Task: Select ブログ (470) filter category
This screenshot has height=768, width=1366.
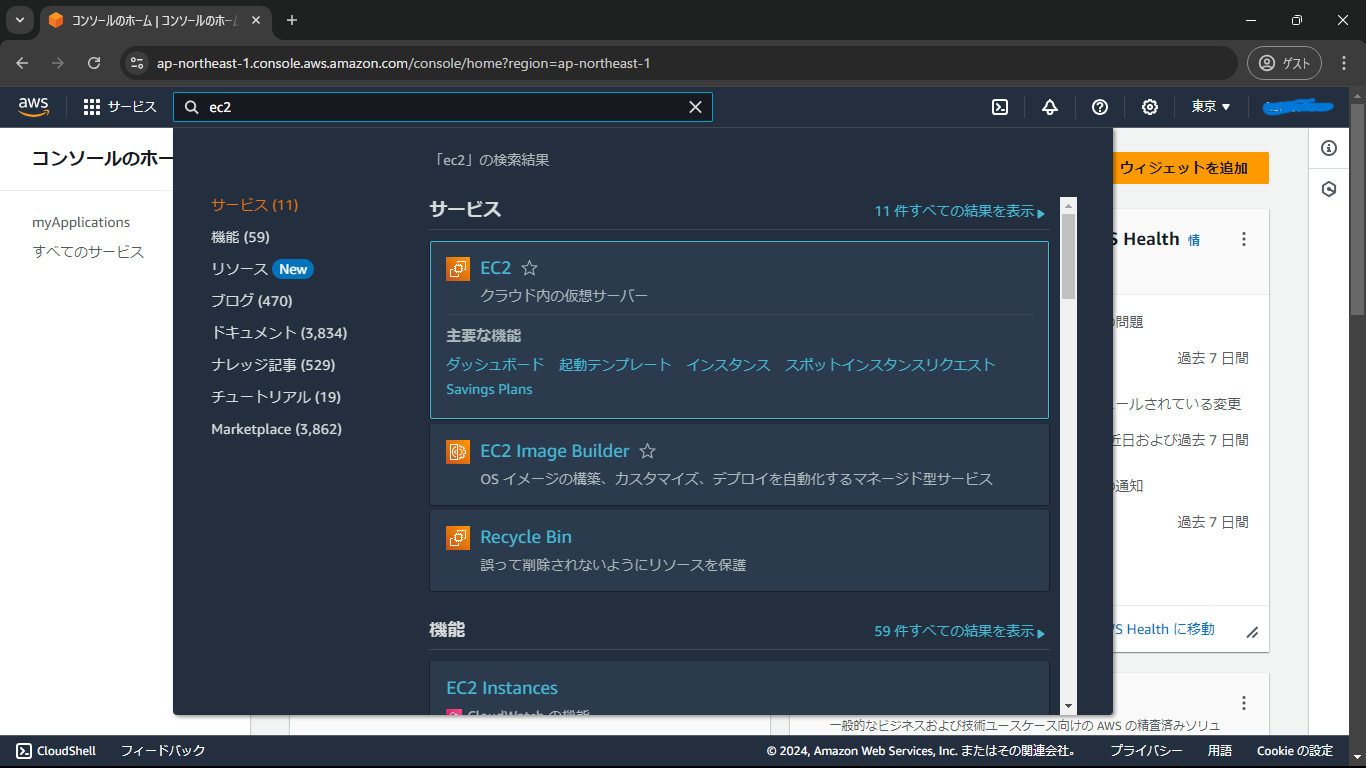Action: (252, 301)
